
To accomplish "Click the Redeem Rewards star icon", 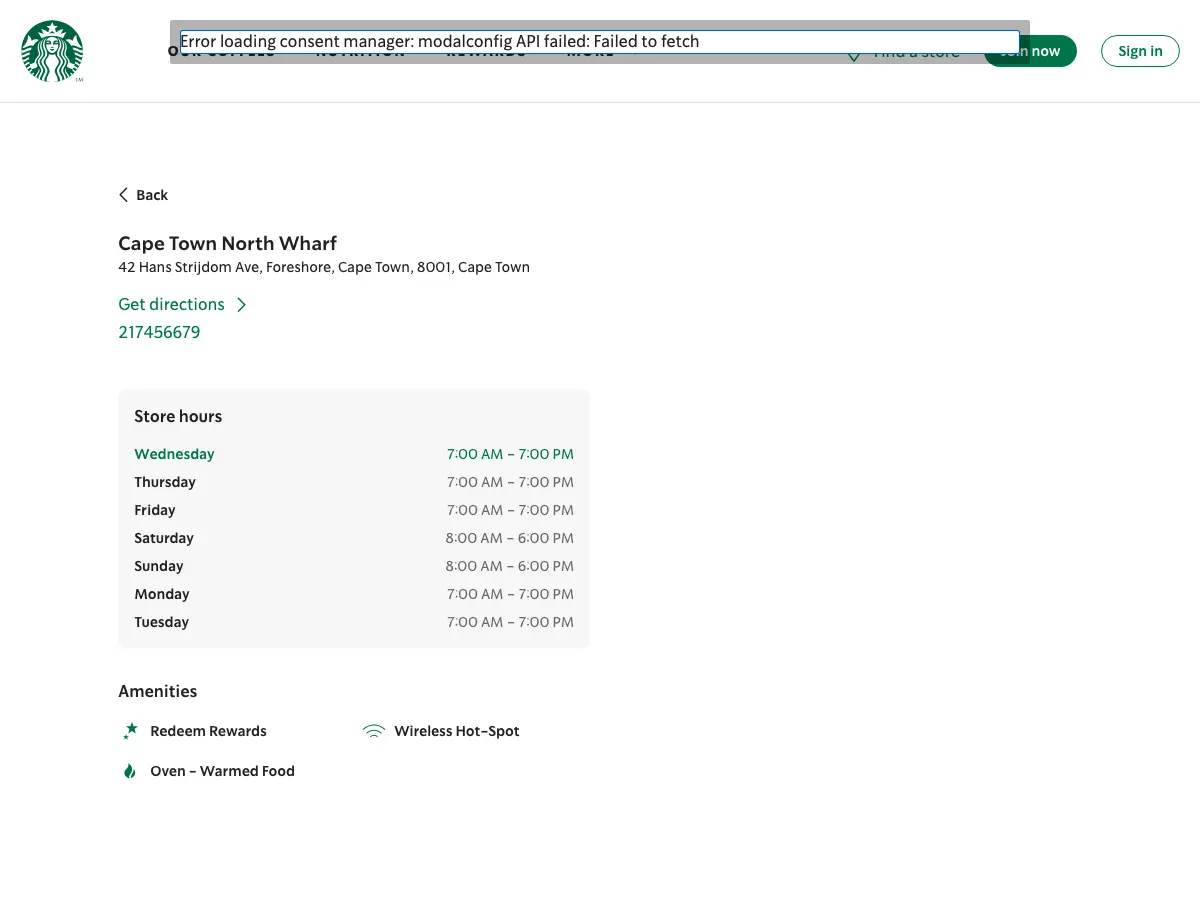I will [130, 731].
